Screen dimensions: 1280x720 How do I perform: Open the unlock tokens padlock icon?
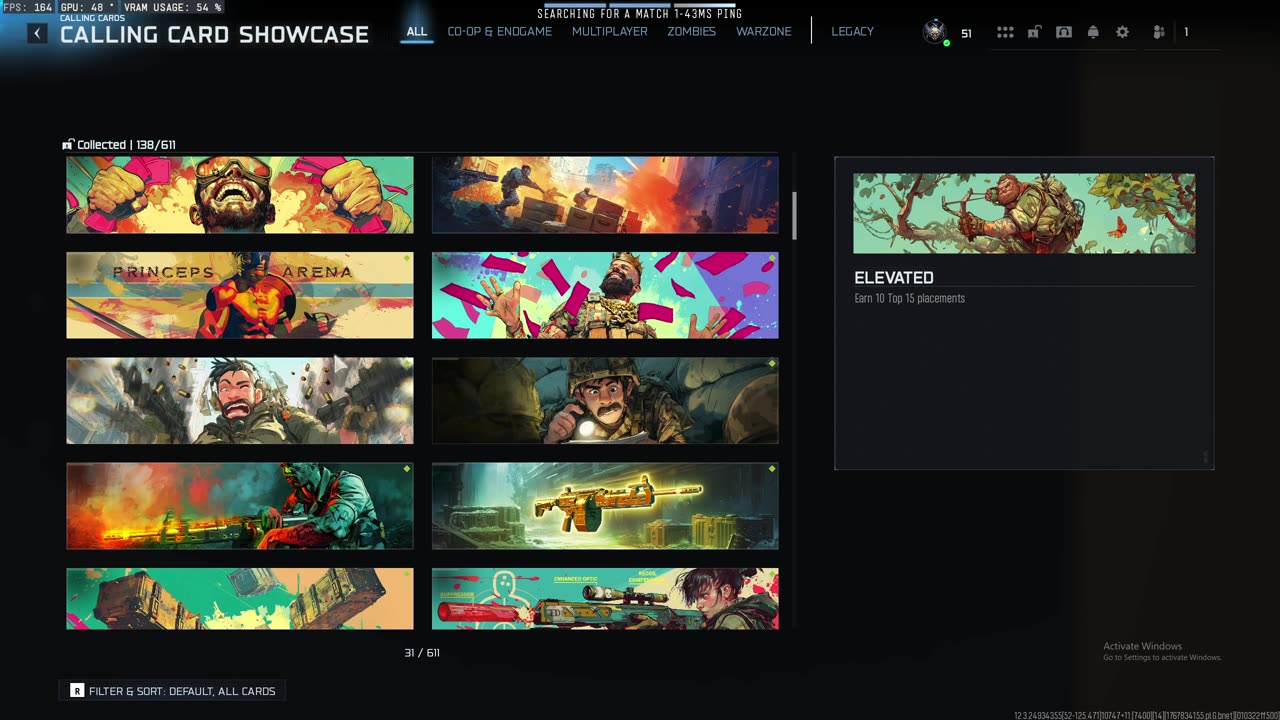pos(1034,32)
